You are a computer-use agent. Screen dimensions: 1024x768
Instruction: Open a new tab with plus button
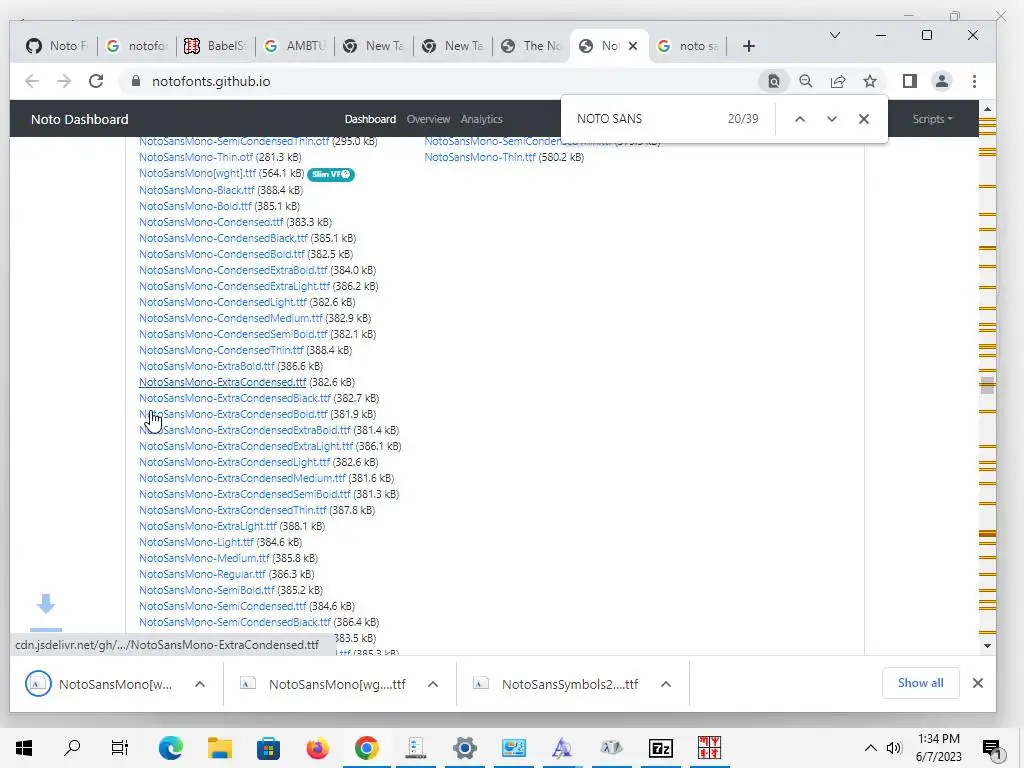[x=749, y=46]
